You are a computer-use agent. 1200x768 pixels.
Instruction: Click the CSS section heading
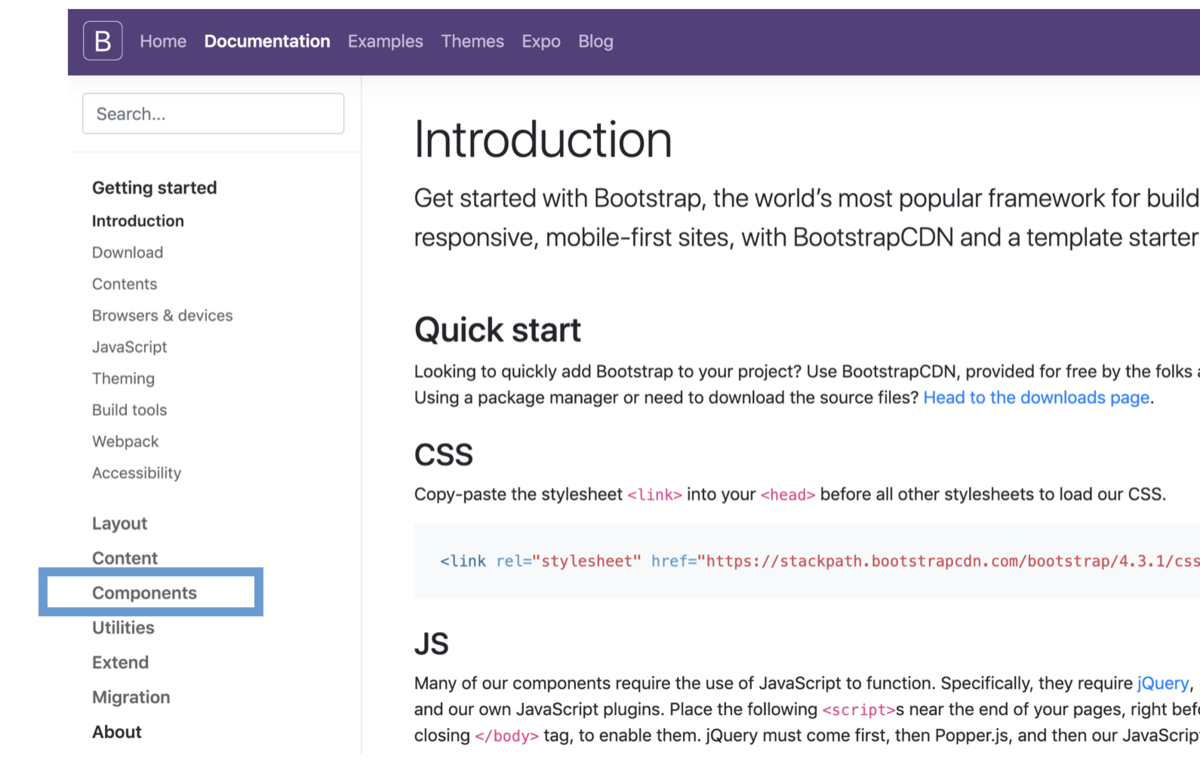pos(444,455)
